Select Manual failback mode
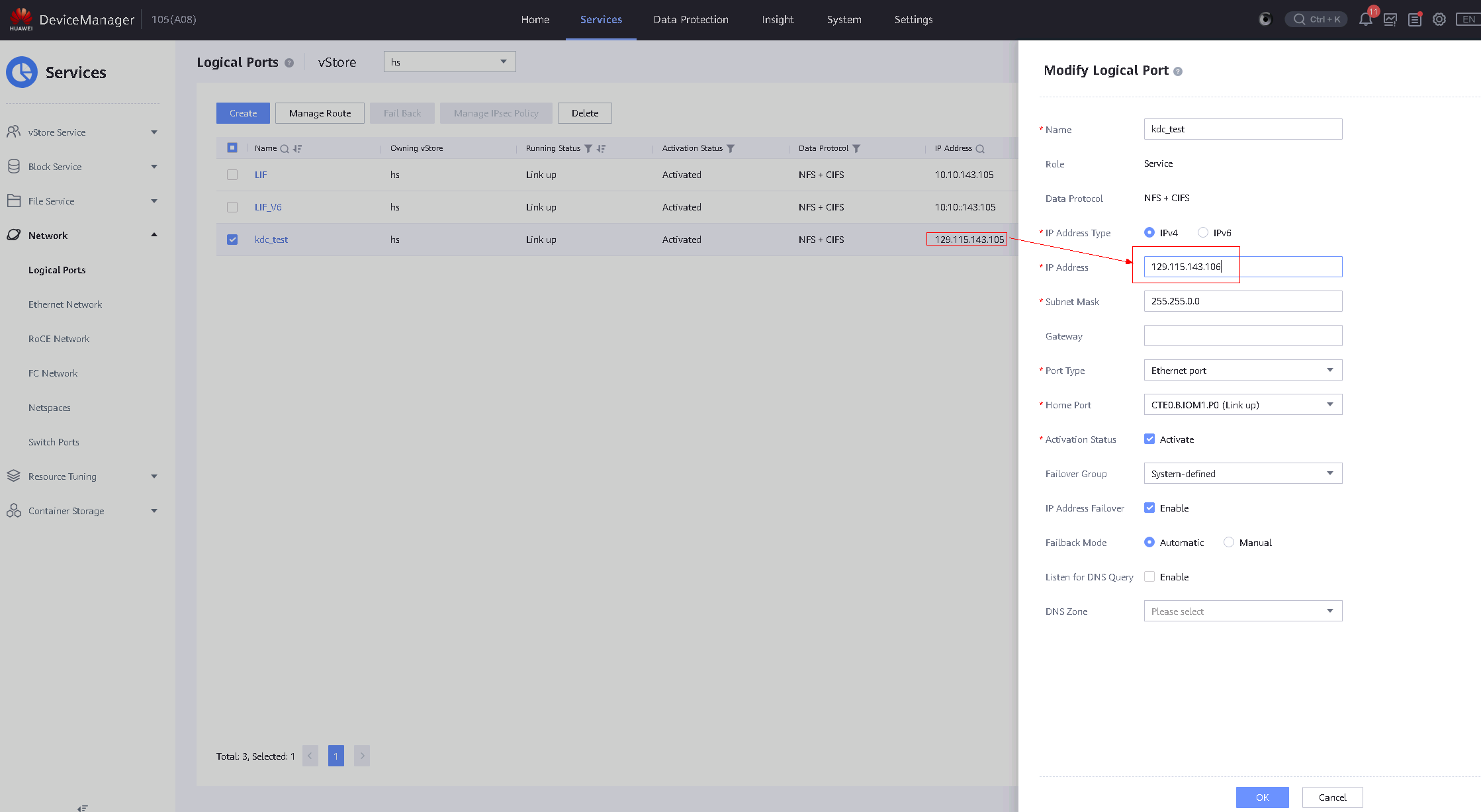 [1229, 542]
